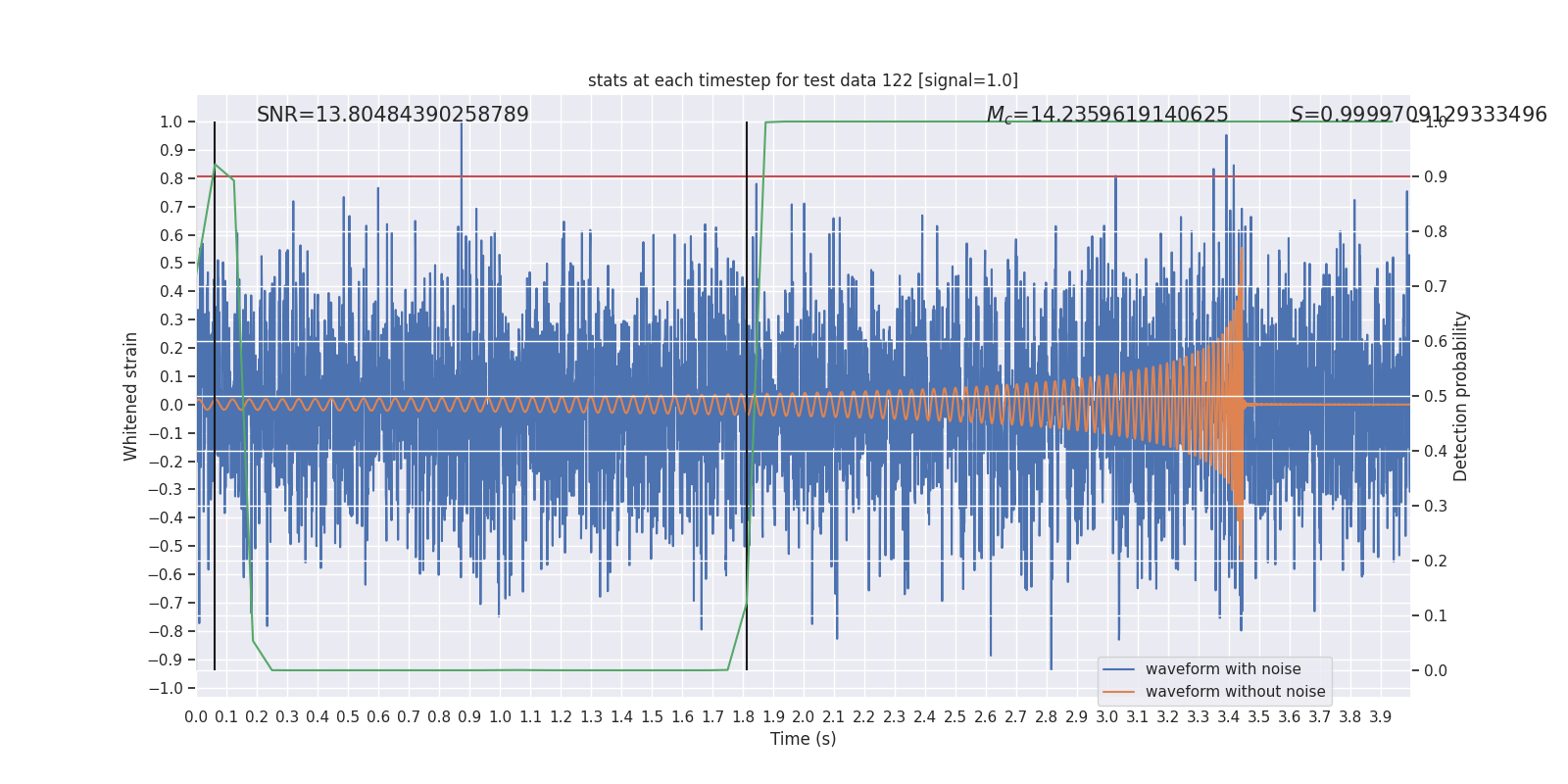This screenshot has height=784, width=1568.
Task: Select the 'Time (s)' axis label
Action: point(804,739)
